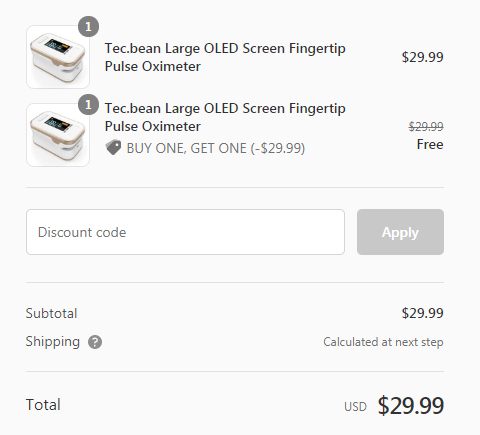Click the first item's $29.99 price

click(422, 57)
